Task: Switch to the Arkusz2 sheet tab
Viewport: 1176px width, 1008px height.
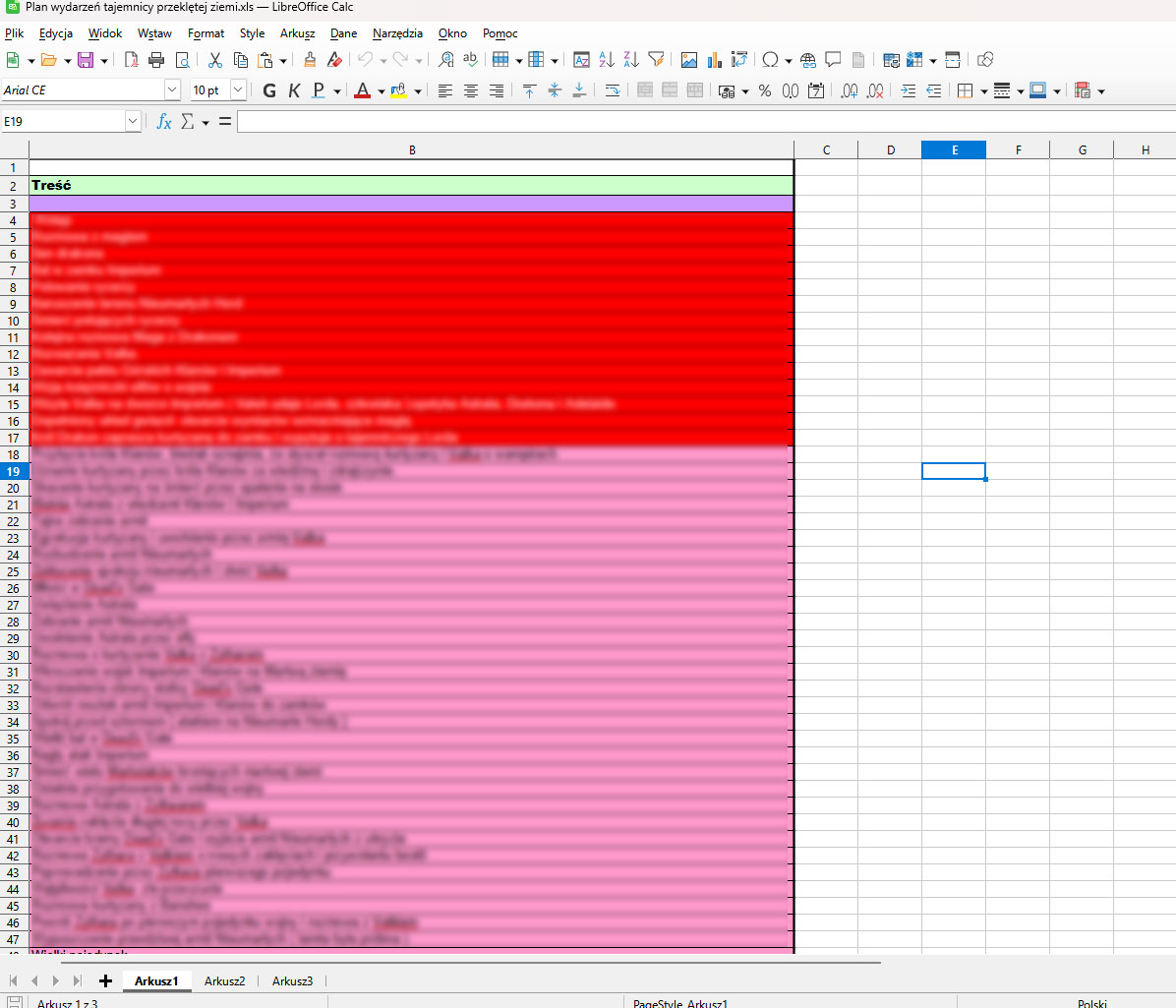Action: click(x=224, y=980)
